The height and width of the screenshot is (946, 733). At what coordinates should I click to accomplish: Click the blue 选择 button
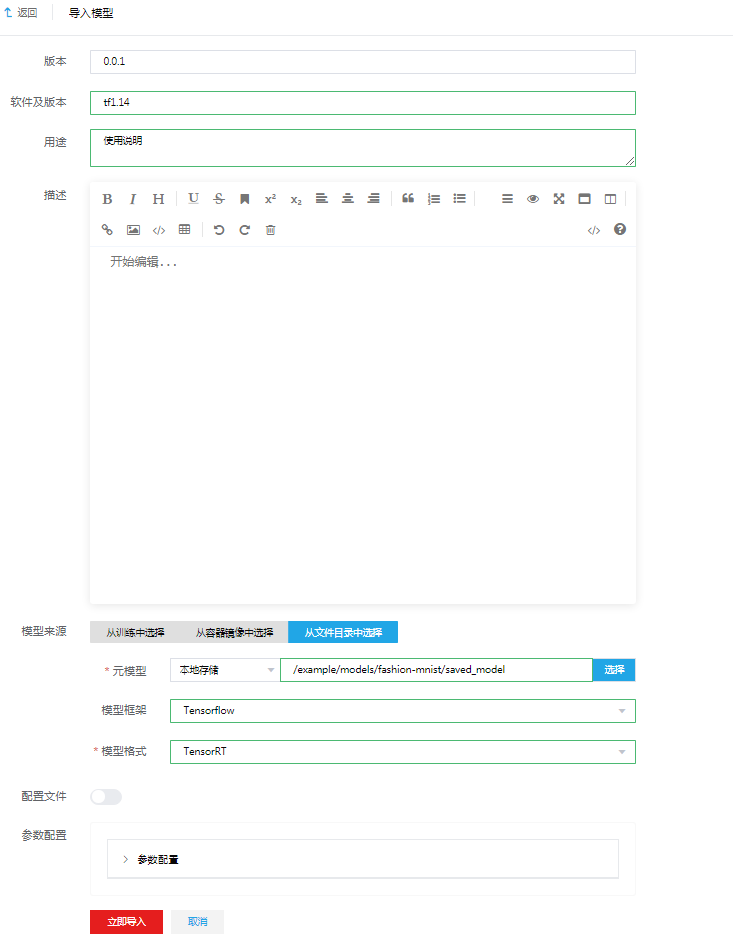614,670
